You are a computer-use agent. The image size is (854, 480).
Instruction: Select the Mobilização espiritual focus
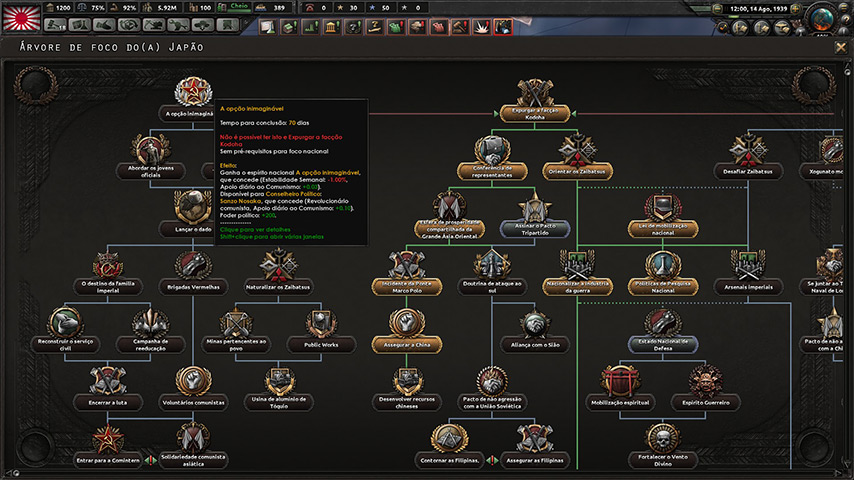[620, 388]
